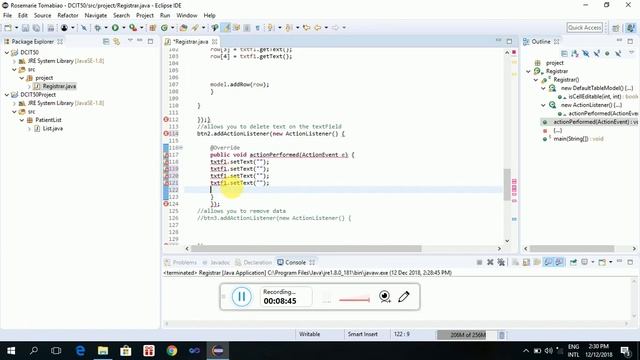Open the Source menu
This screenshot has height=360, width=640.
[42, 16]
